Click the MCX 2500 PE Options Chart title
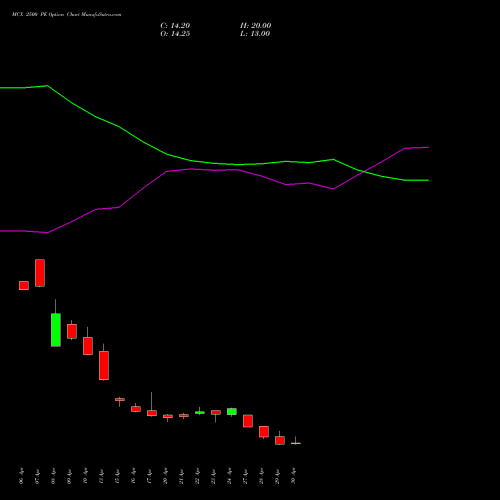Image resolution: width=500 pixels, height=500 pixels. (67, 15)
